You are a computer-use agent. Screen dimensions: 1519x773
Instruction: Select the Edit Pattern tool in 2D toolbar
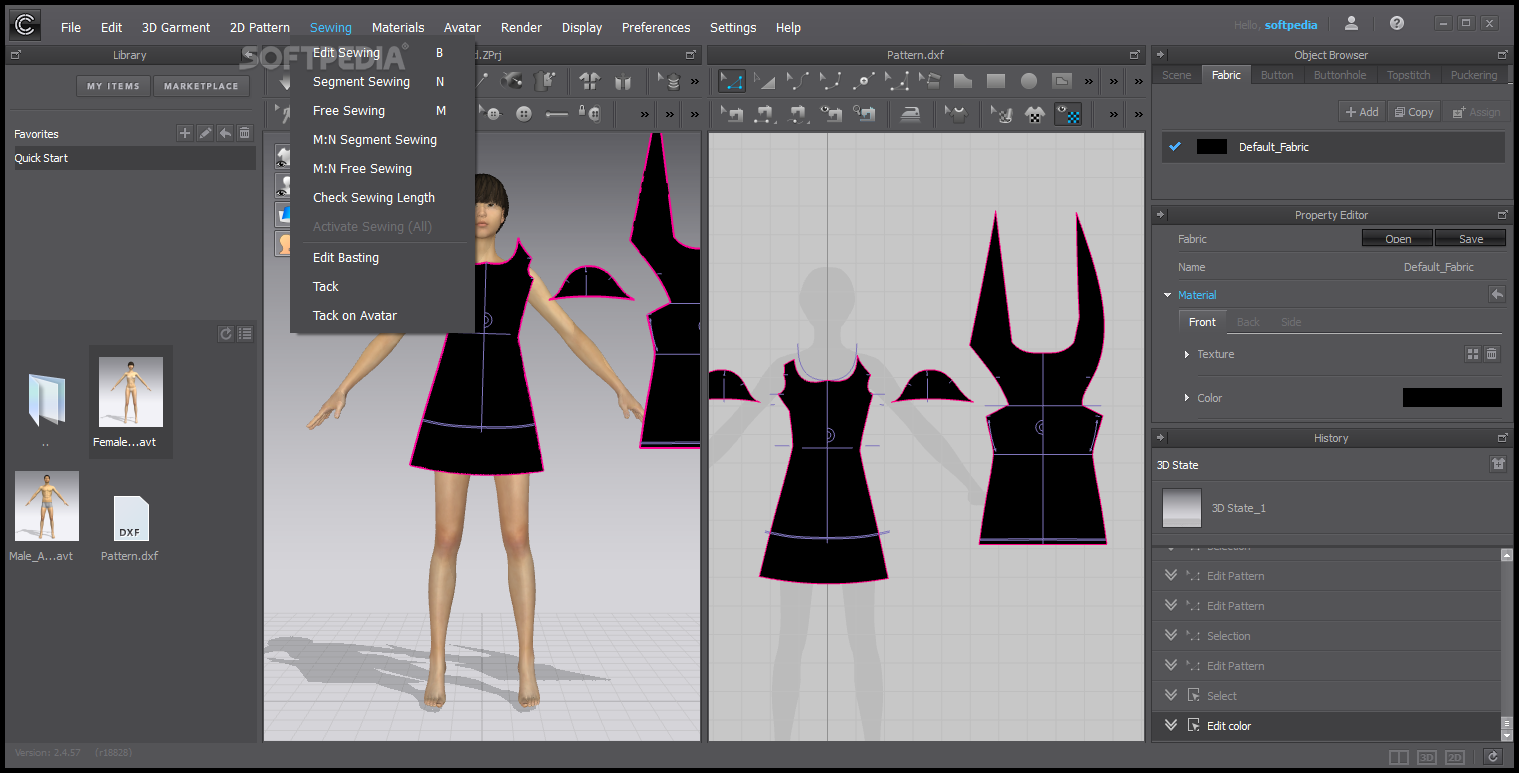tap(732, 81)
